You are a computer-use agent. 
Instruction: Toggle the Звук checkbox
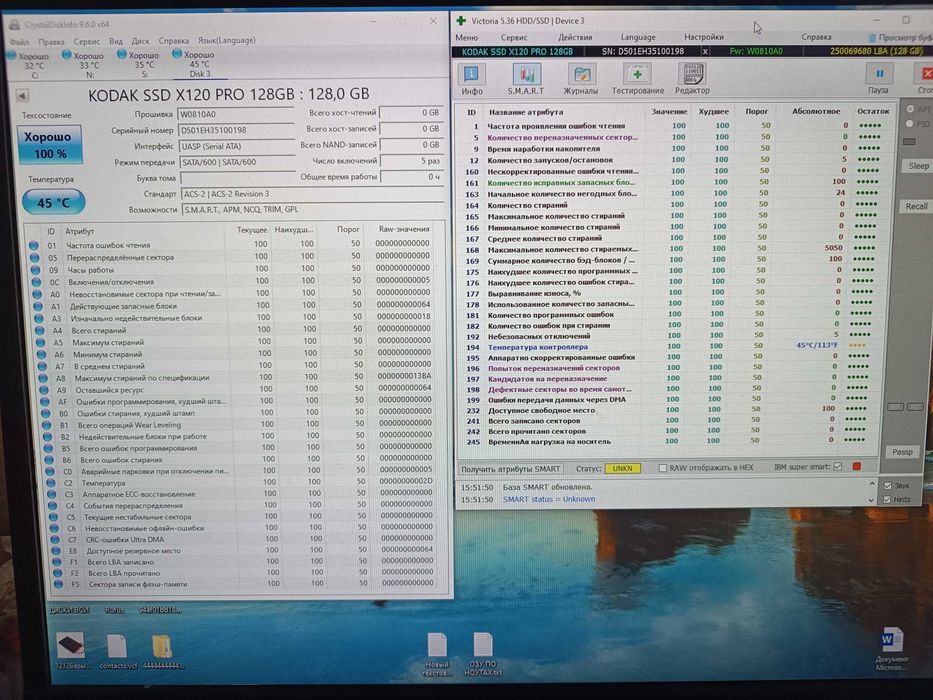pos(887,486)
